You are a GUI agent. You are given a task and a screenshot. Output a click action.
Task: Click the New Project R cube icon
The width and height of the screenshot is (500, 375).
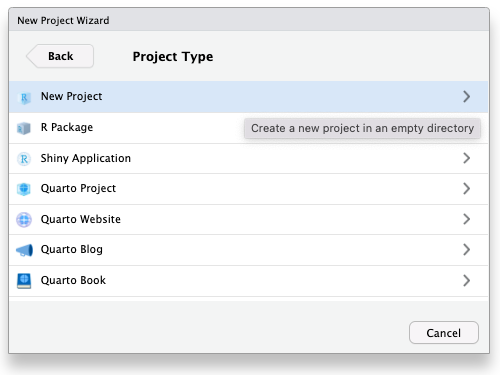click(24, 97)
